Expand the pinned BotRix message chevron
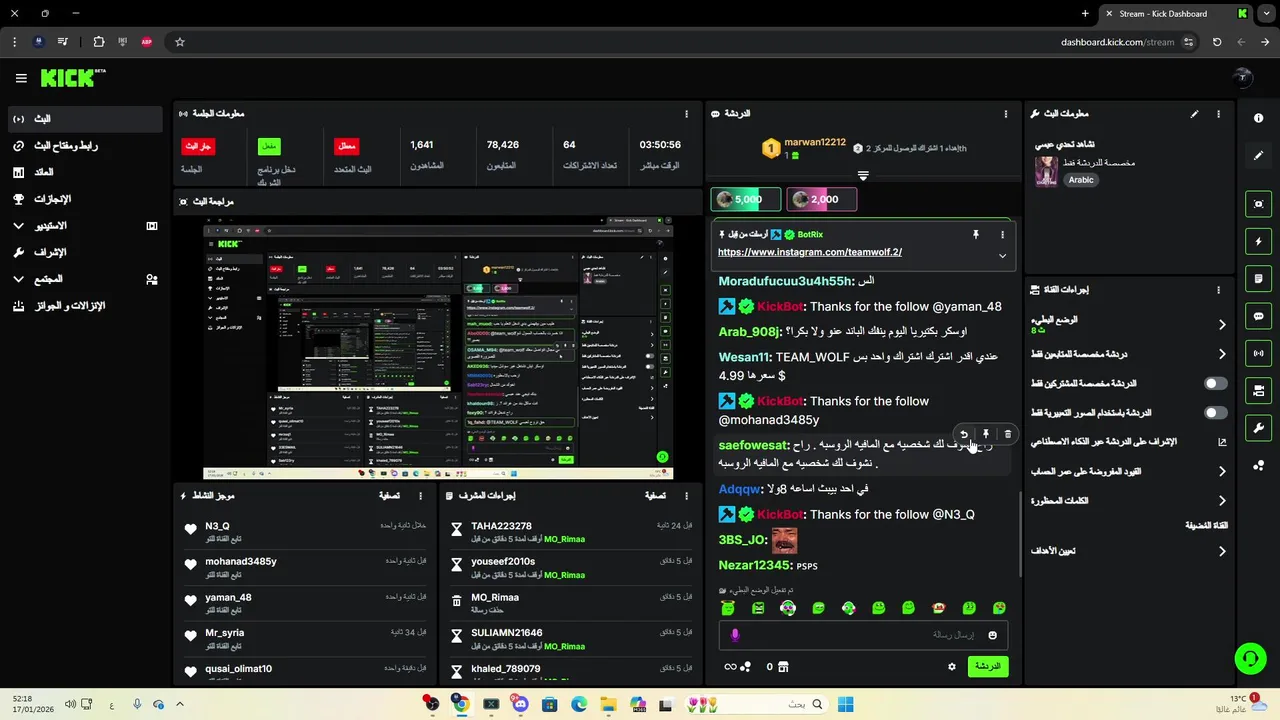 1002,256
